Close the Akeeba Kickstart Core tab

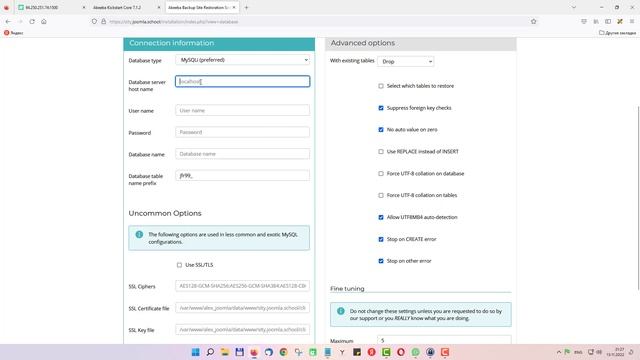click(x=159, y=7)
